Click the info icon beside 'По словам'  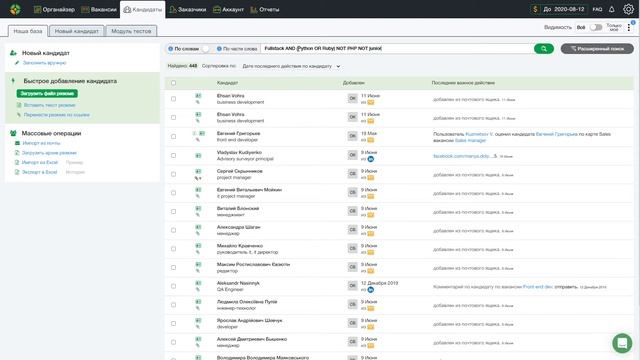[x=171, y=49]
